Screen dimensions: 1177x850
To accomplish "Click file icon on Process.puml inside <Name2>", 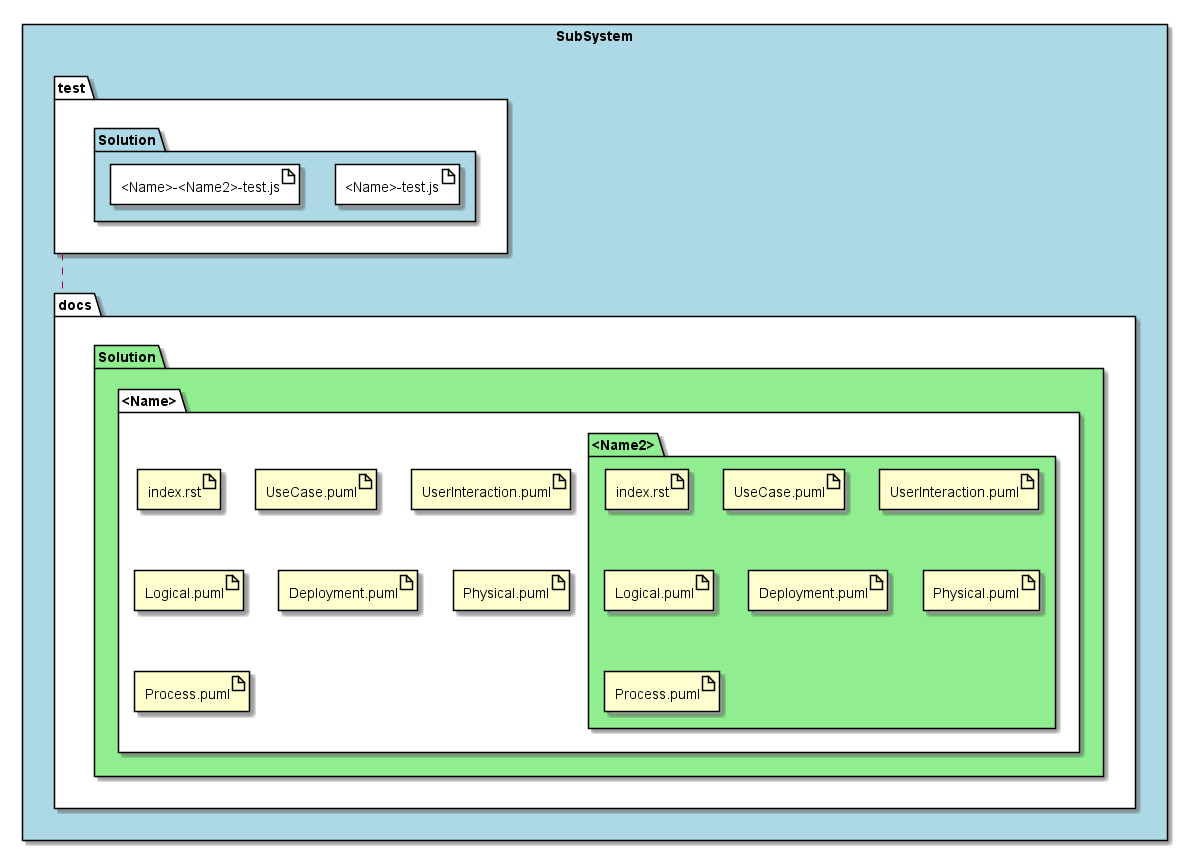I will [x=709, y=683].
